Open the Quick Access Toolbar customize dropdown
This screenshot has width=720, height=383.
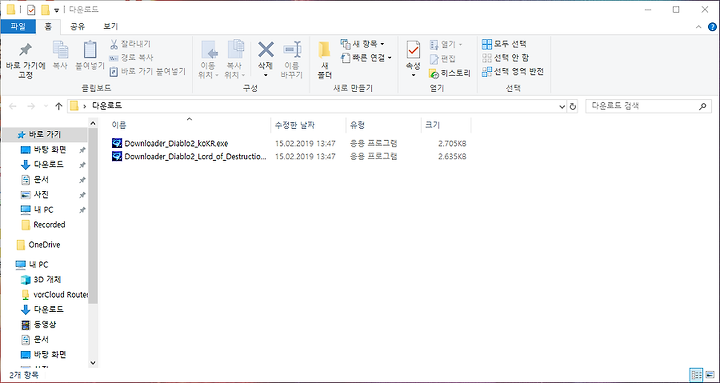click(x=56, y=10)
